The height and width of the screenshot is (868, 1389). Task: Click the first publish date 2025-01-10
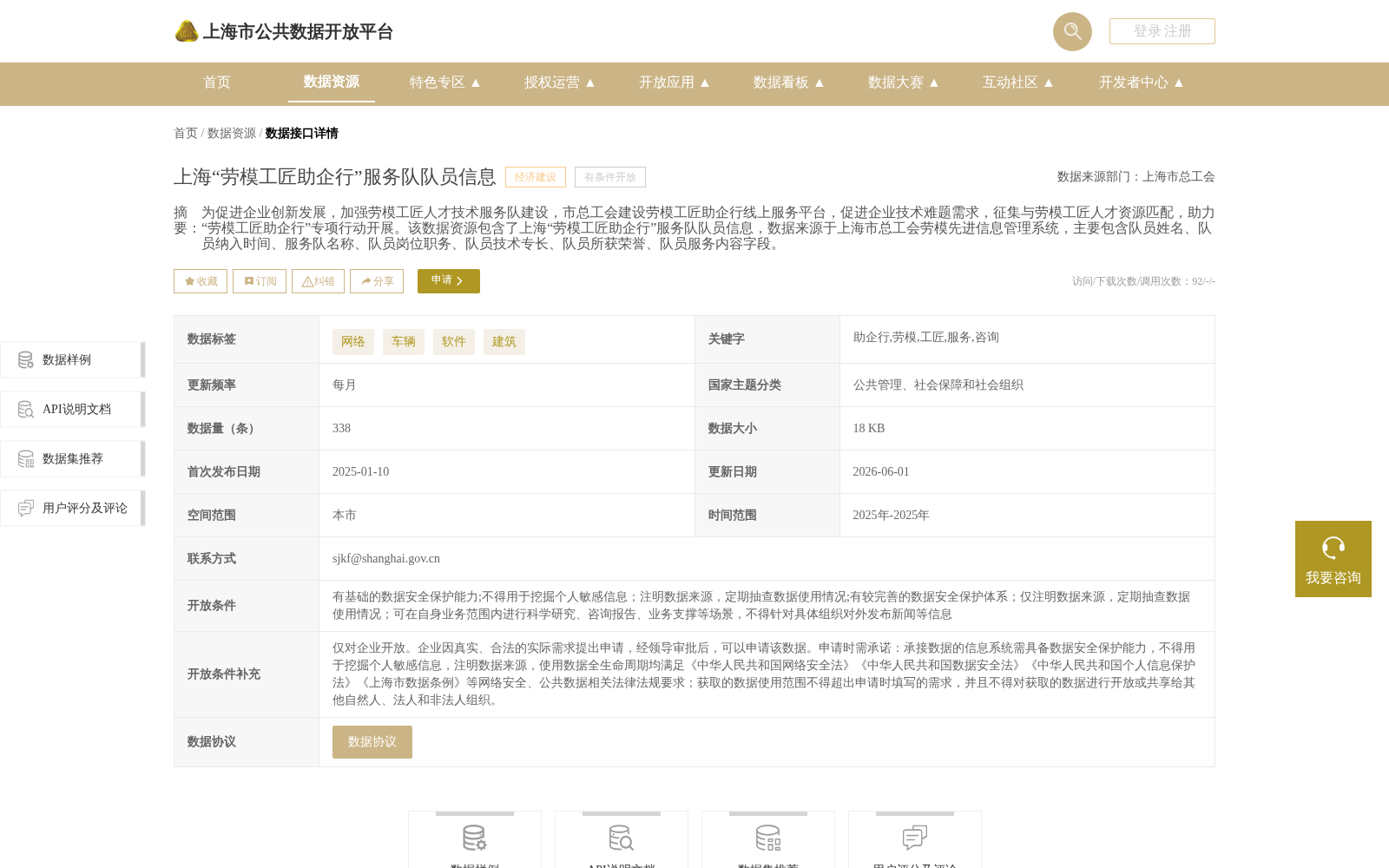[x=361, y=472]
